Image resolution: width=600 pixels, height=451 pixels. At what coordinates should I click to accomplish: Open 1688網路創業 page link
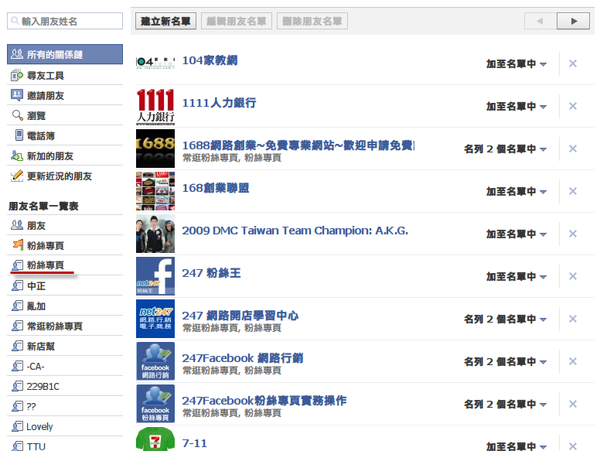298,145
